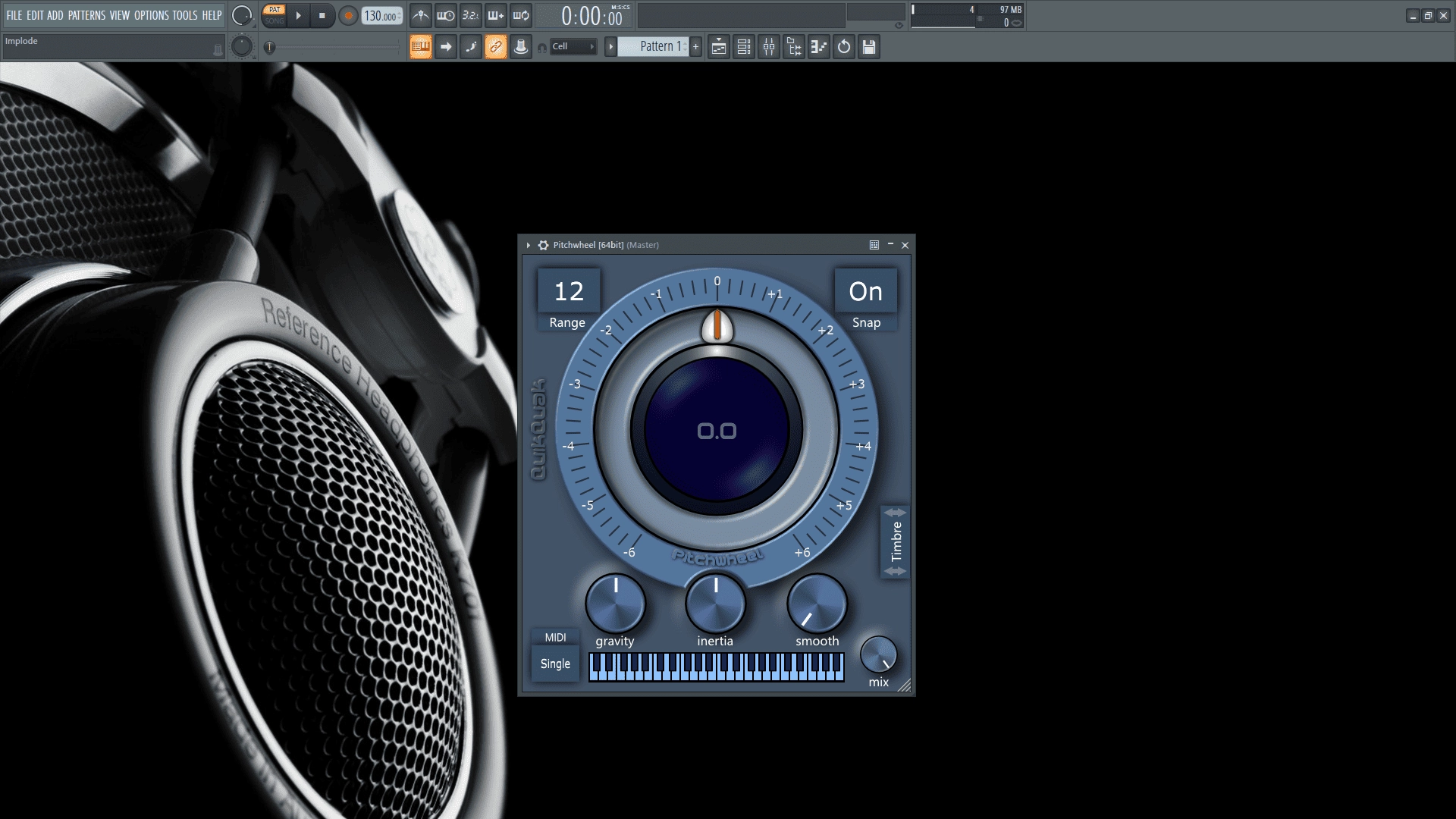Click the headphone snap icon beside Cell

point(541,48)
